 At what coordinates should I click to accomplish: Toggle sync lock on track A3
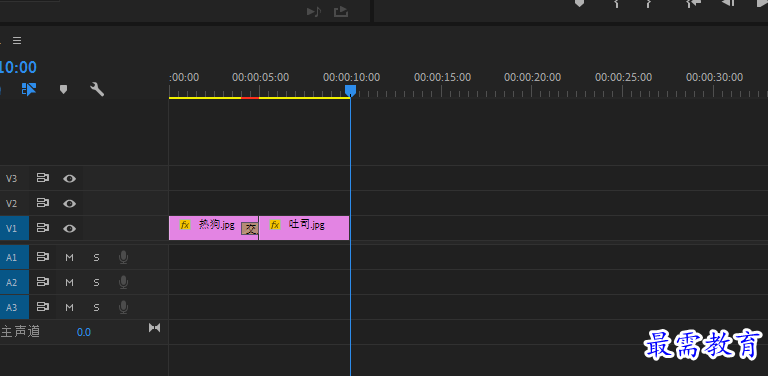(x=43, y=307)
